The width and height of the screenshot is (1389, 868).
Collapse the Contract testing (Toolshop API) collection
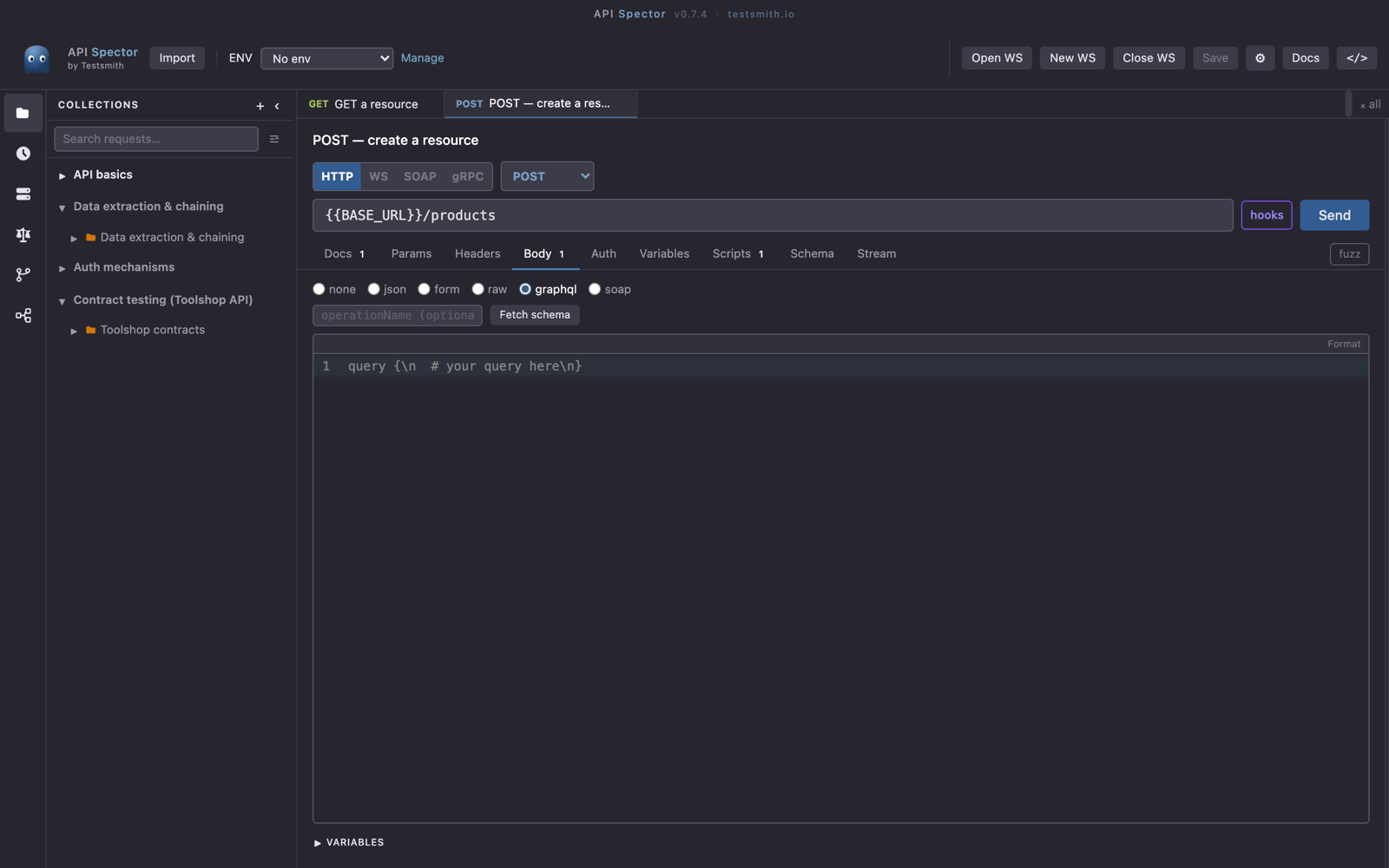coord(63,301)
